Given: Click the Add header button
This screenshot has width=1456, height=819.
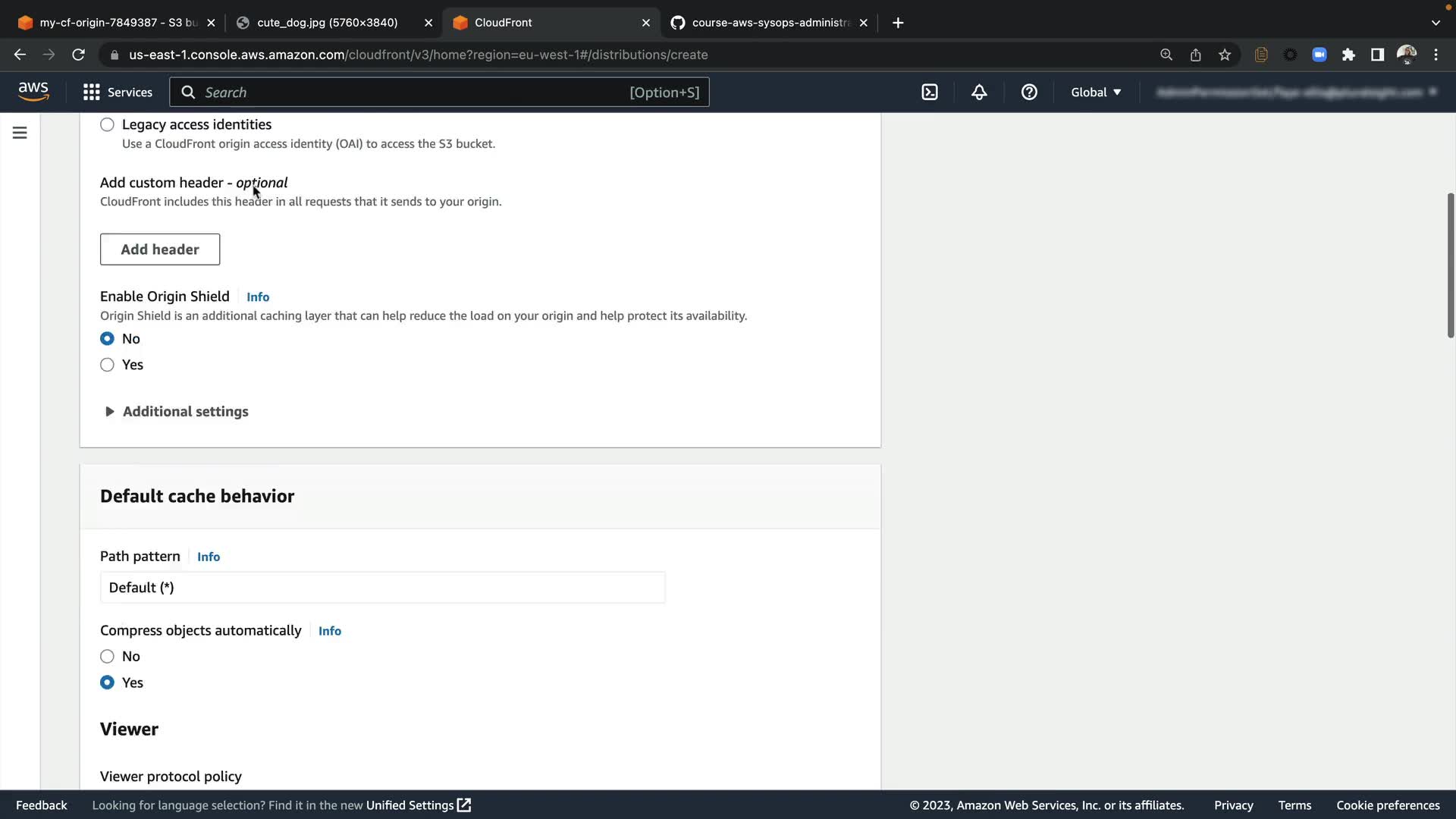Looking at the screenshot, I should 160,249.
